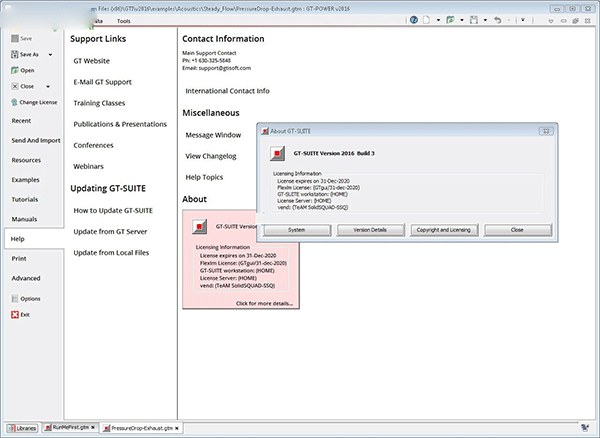The height and width of the screenshot is (438, 600).
Task: Click the Options icon in the left menu
Action: (15, 298)
